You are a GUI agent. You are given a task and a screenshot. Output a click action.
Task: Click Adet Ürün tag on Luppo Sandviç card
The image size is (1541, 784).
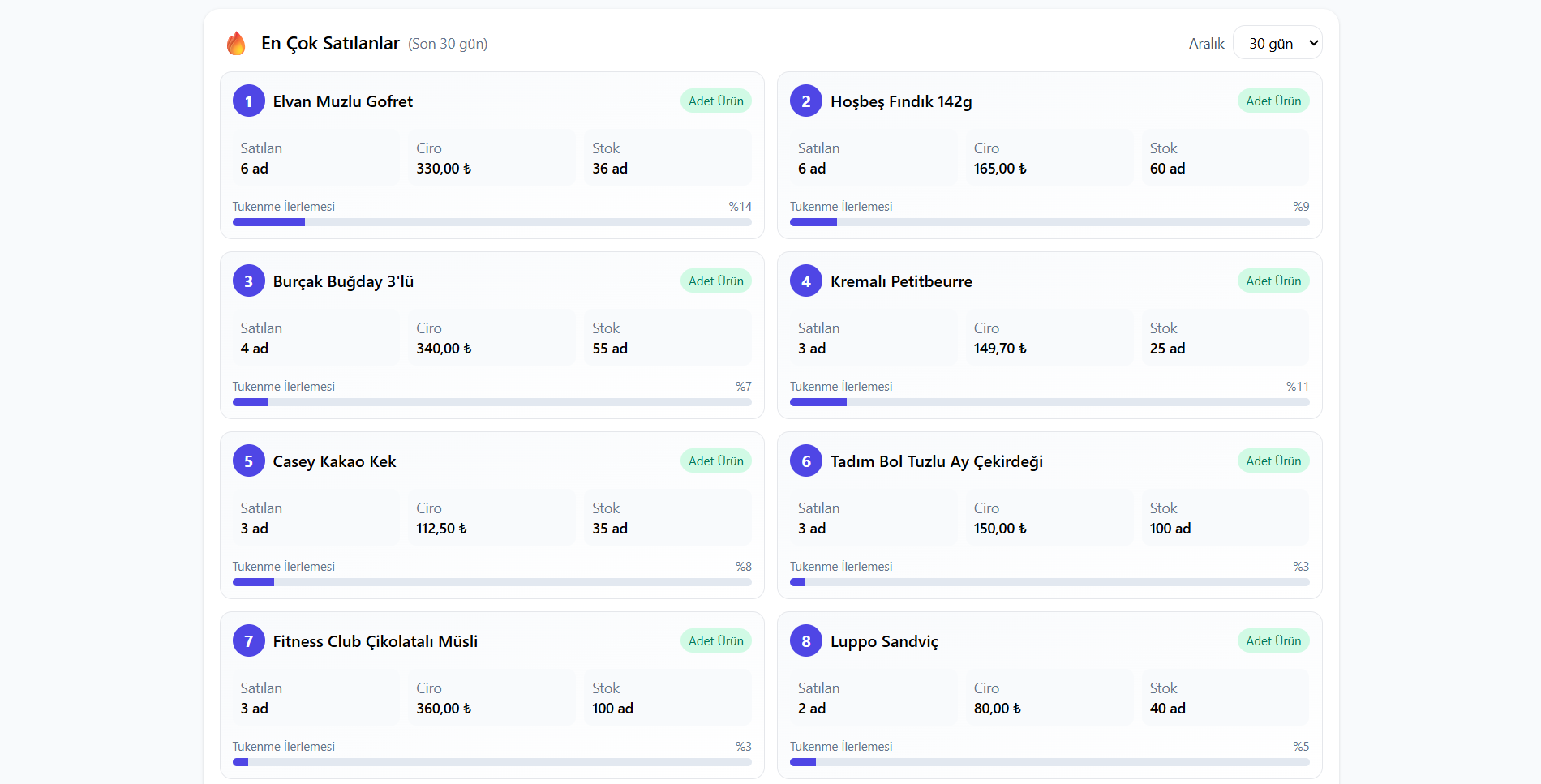1273,641
